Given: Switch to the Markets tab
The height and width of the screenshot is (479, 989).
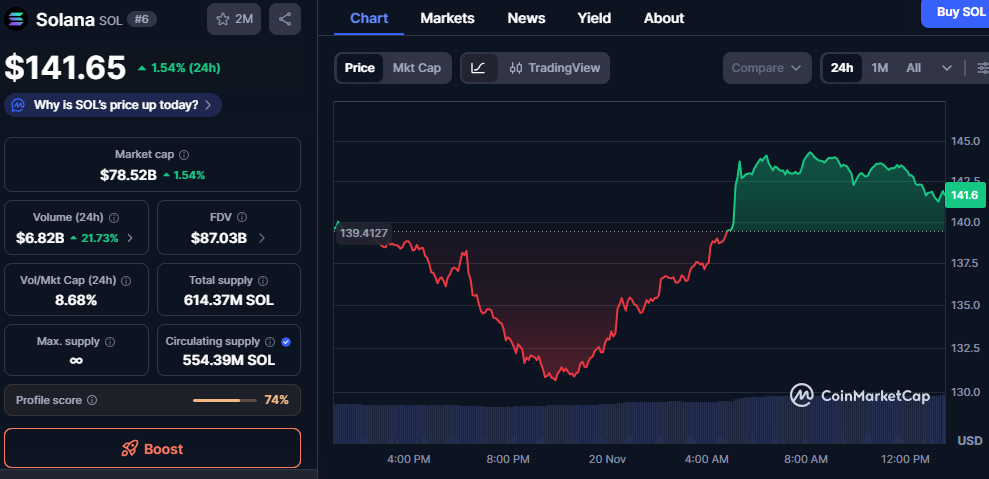Looking at the screenshot, I should [447, 18].
